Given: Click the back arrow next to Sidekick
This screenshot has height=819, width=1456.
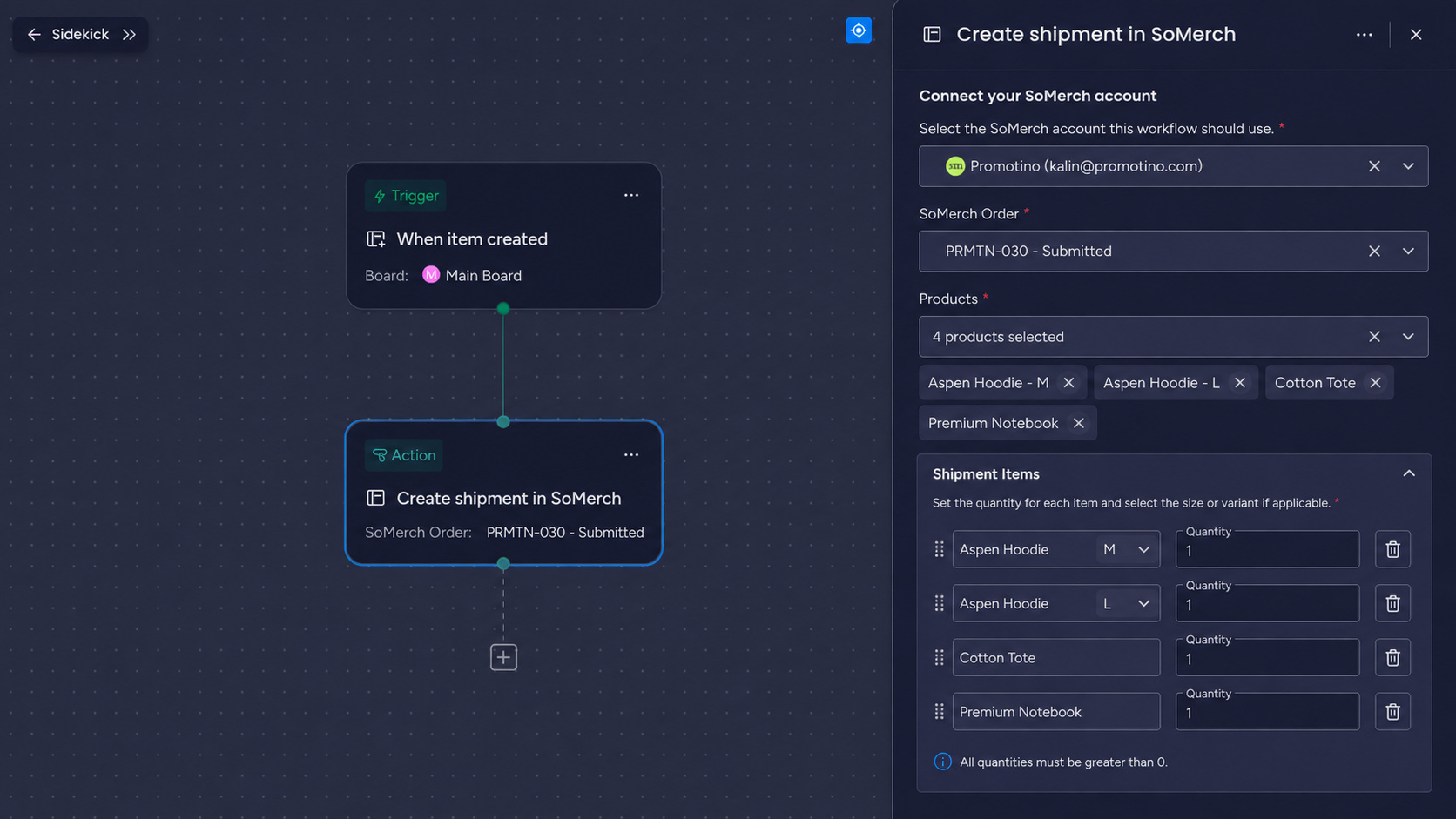Looking at the screenshot, I should [x=34, y=34].
